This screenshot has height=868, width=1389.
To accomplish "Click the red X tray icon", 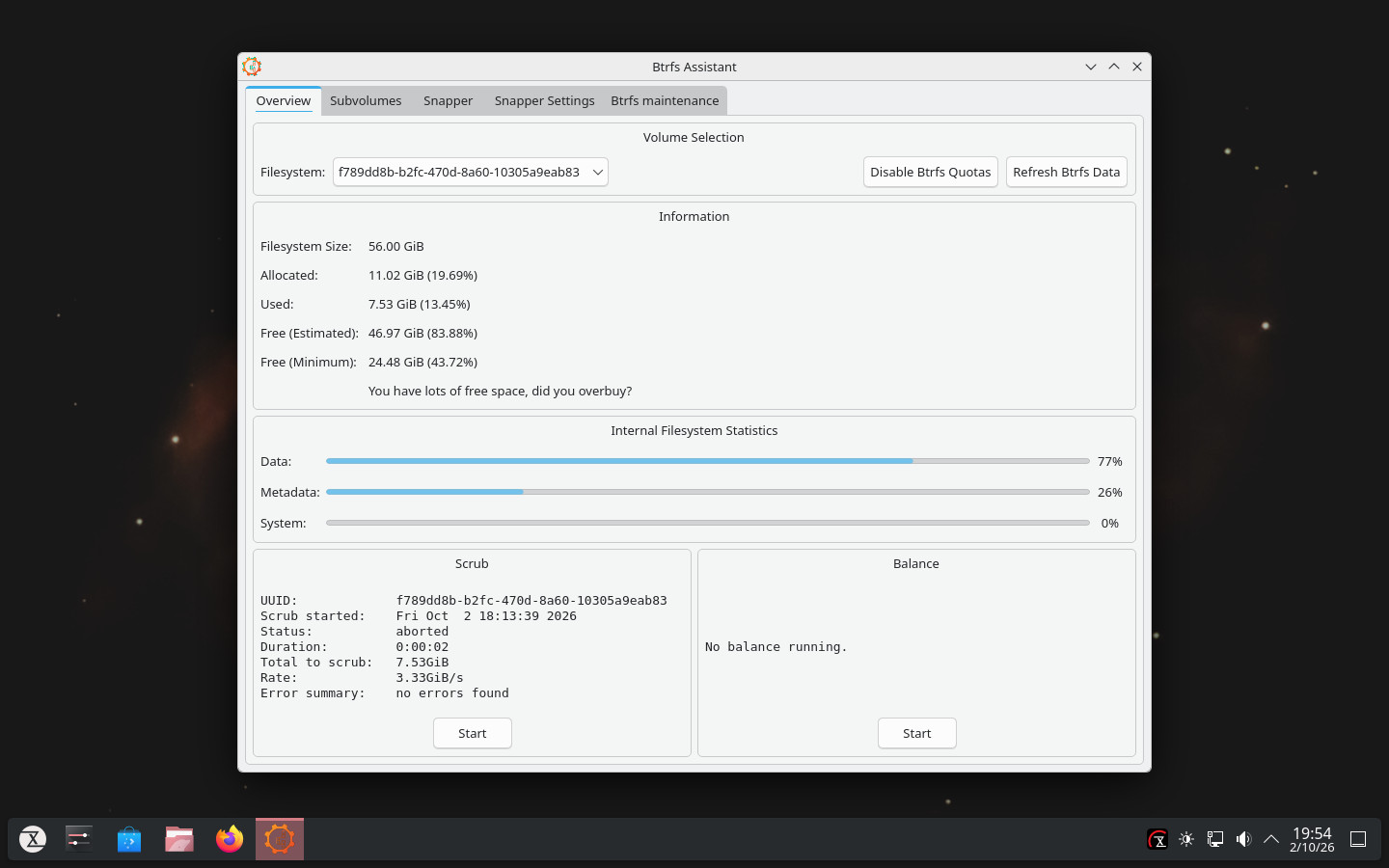I will (x=1157, y=839).
